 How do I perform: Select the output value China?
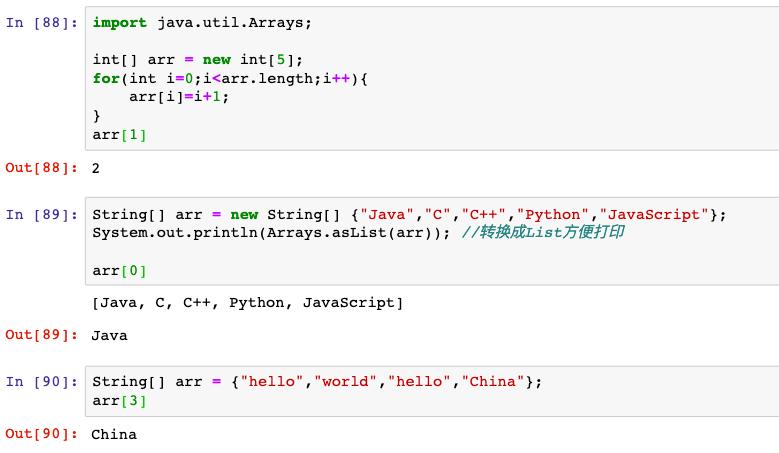pos(114,435)
